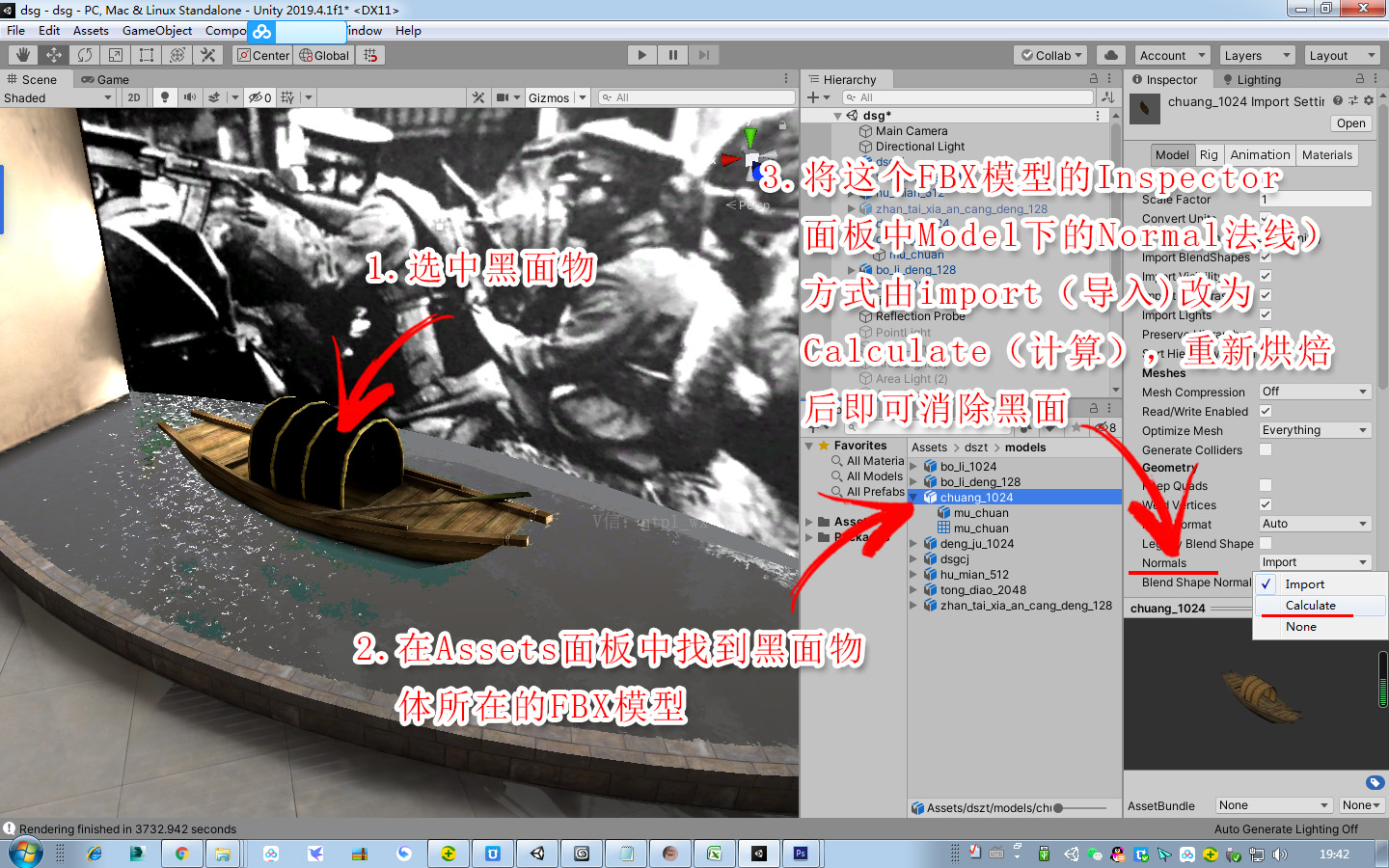Viewport: 1389px width, 868px height.
Task: Step one frame forward
Action: [704, 55]
